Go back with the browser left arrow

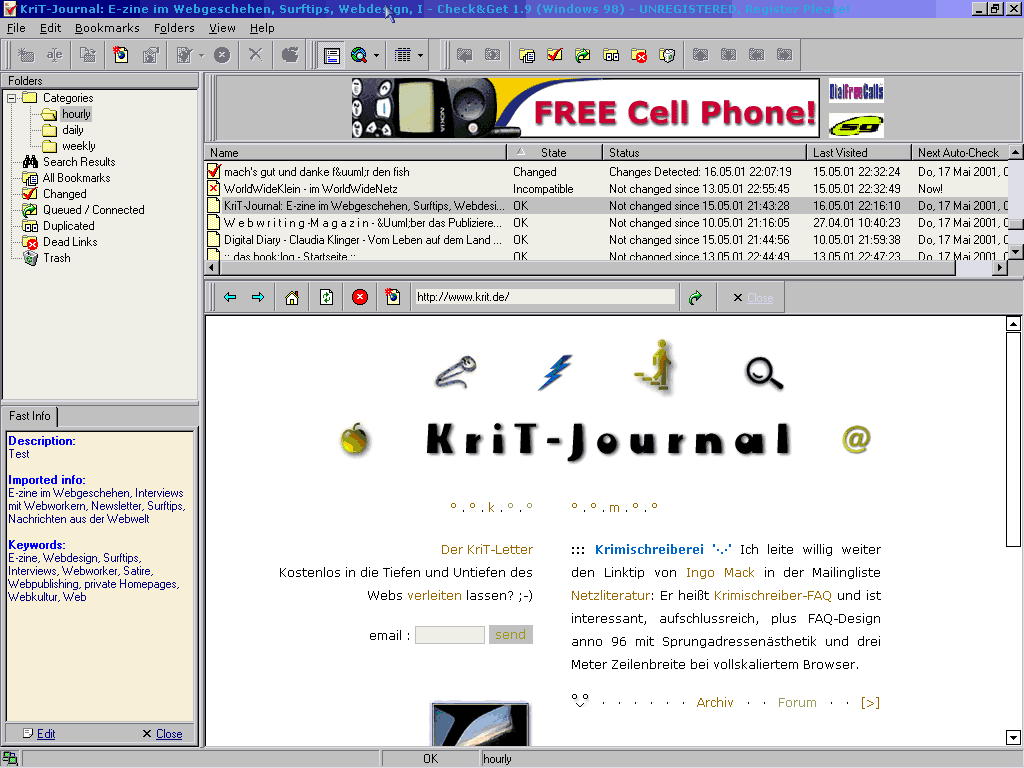[230, 297]
